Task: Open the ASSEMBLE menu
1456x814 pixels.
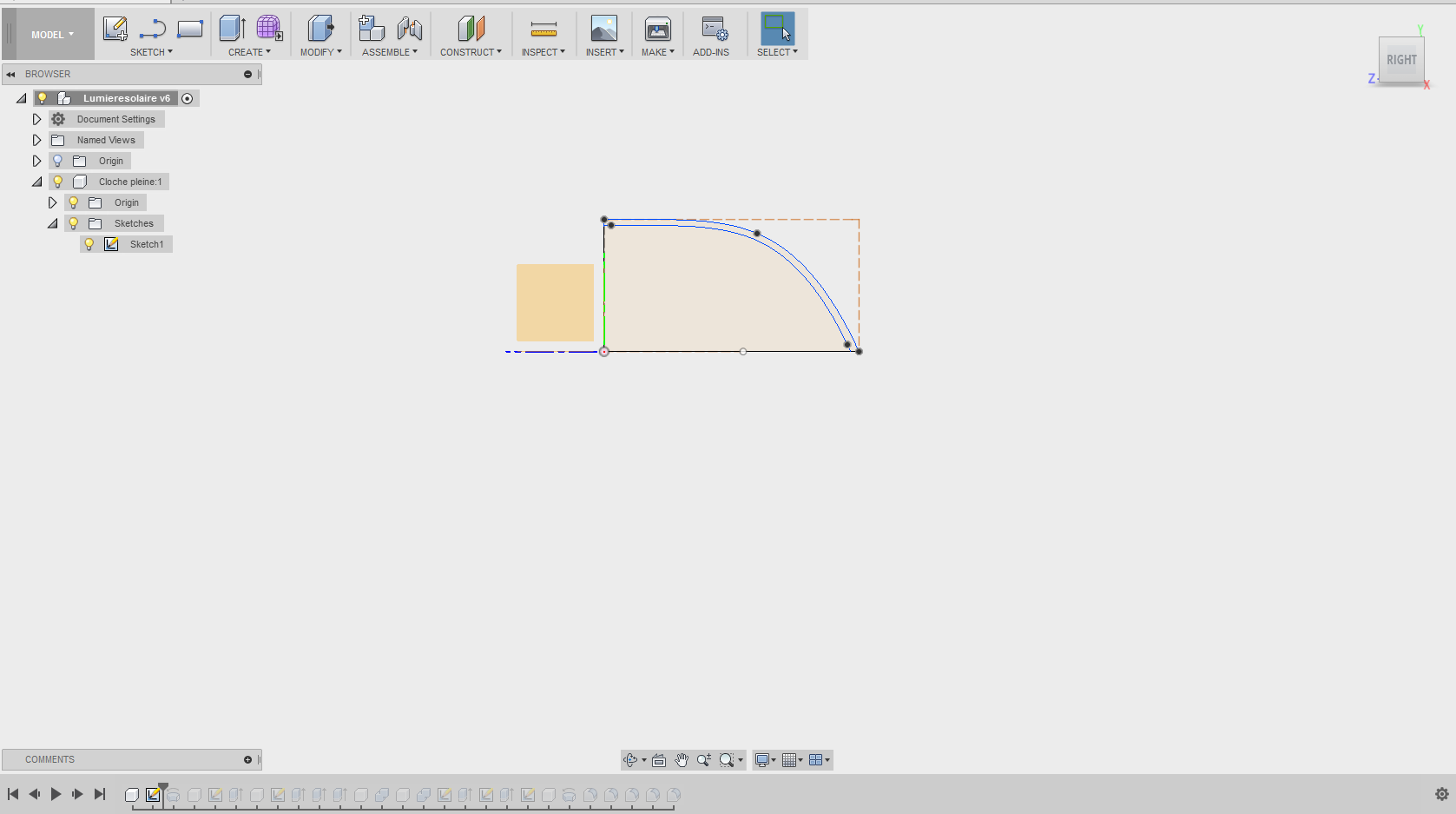Action: click(389, 52)
